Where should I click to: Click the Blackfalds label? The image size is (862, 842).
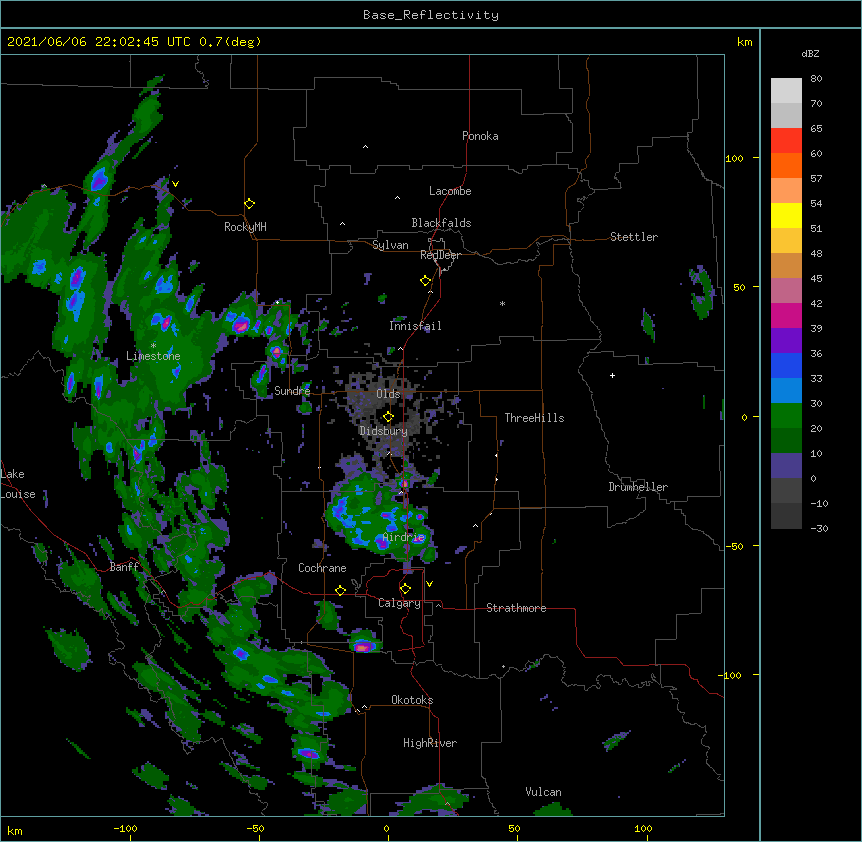pyautogui.click(x=441, y=223)
